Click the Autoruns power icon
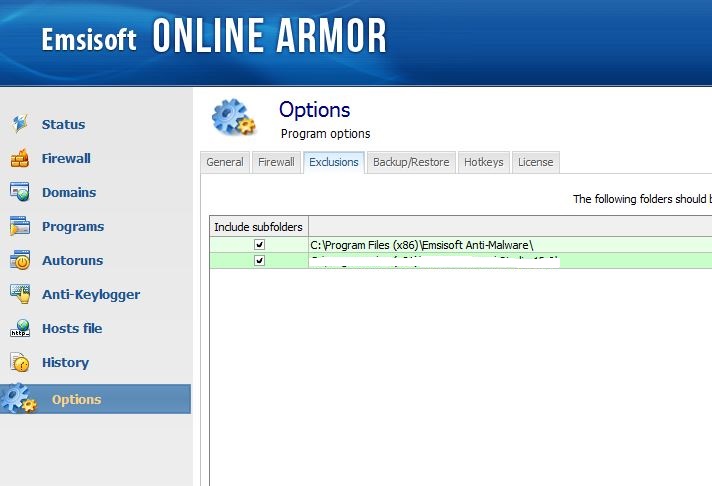This screenshot has width=712, height=486. tap(20, 260)
